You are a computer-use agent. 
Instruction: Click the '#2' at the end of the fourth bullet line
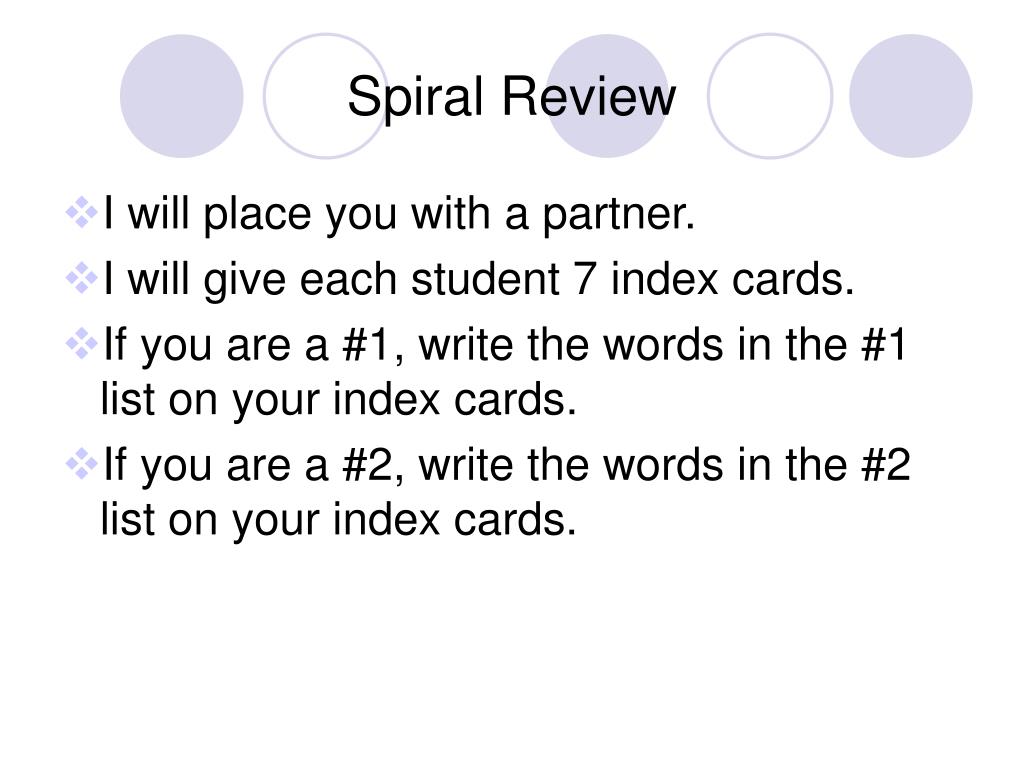886,465
